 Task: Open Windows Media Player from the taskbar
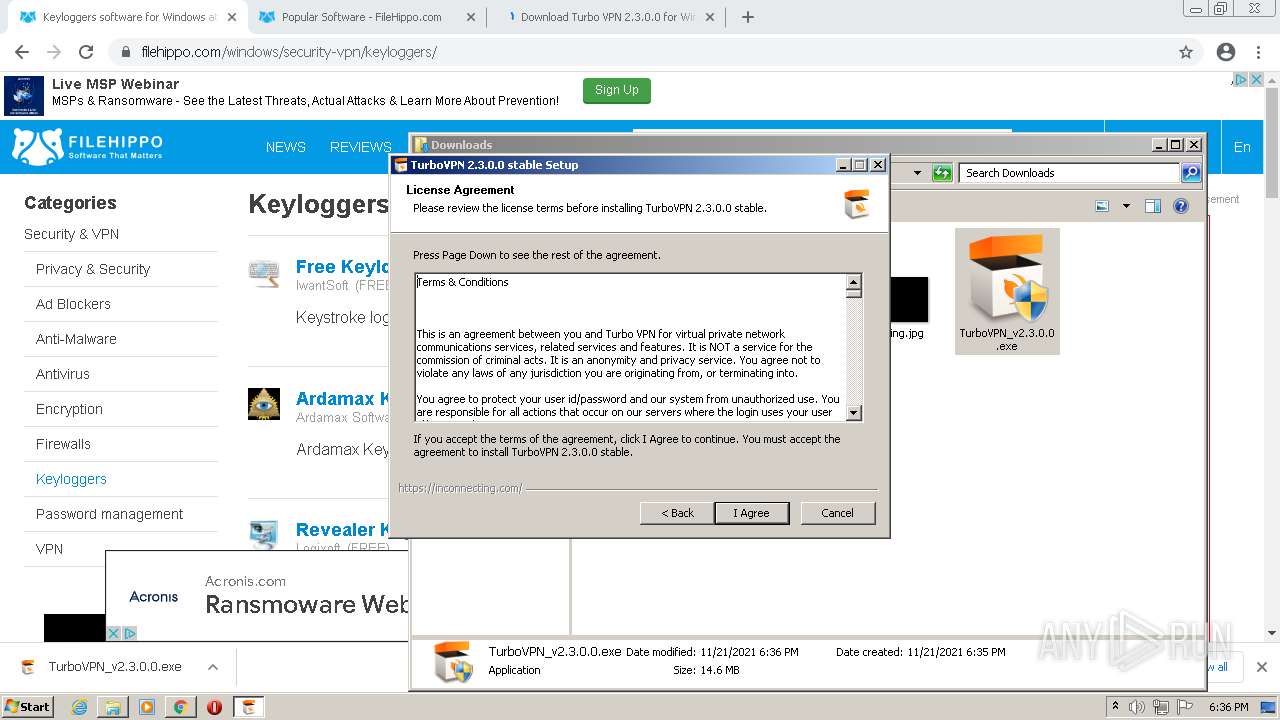click(x=147, y=707)
